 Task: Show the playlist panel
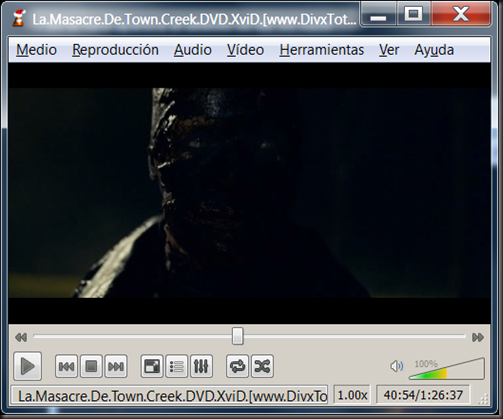tap(177, 366)
